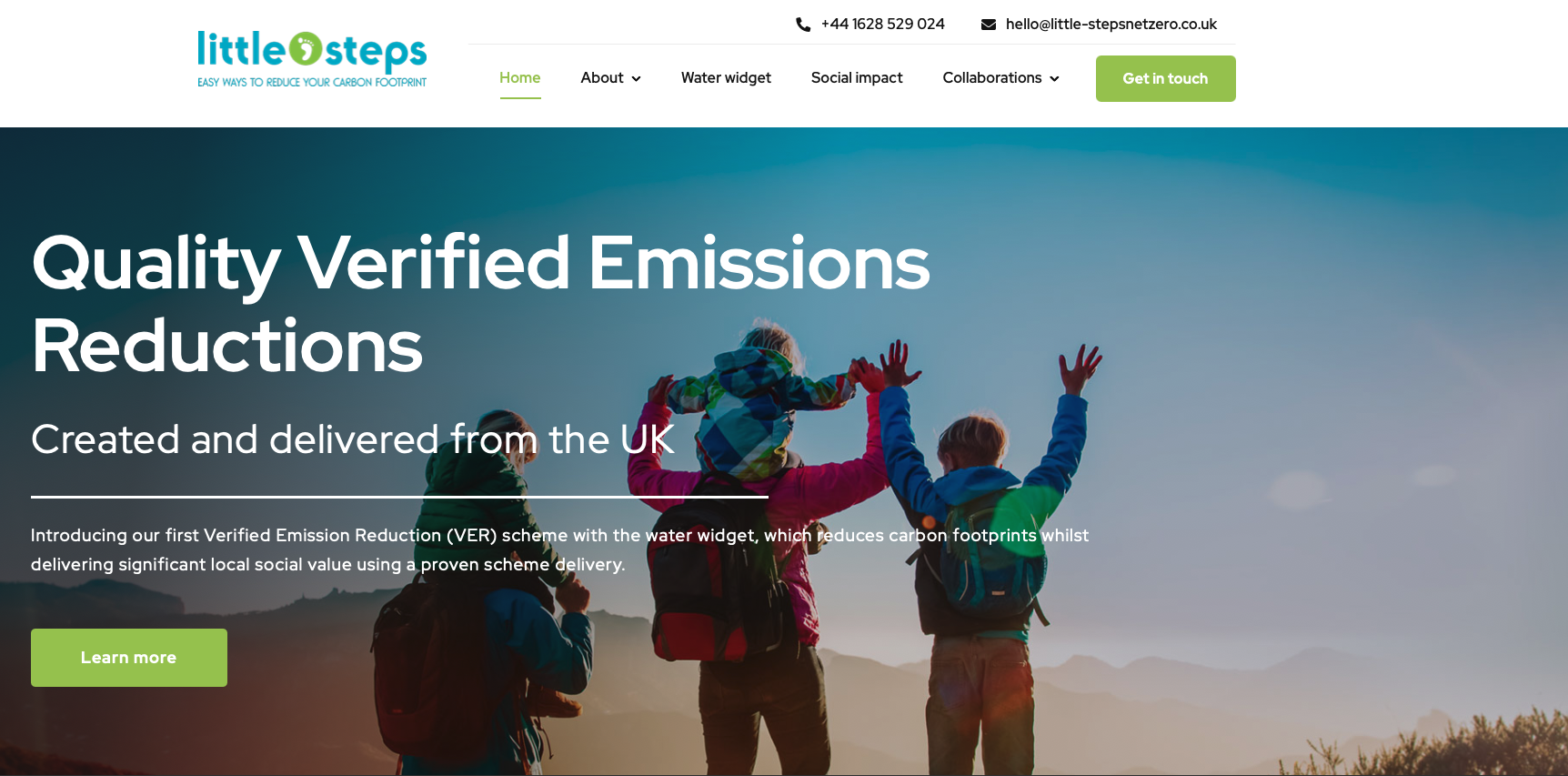The height and width of the screenshot is (776, 1568).
Task: Email hello@little-stepsnetzero.co.uk link
Action: coord(1111,25)
